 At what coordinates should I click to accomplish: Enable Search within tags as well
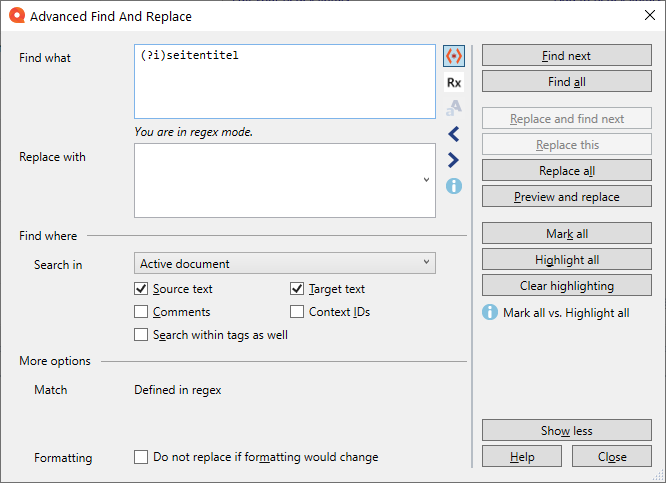142,335
